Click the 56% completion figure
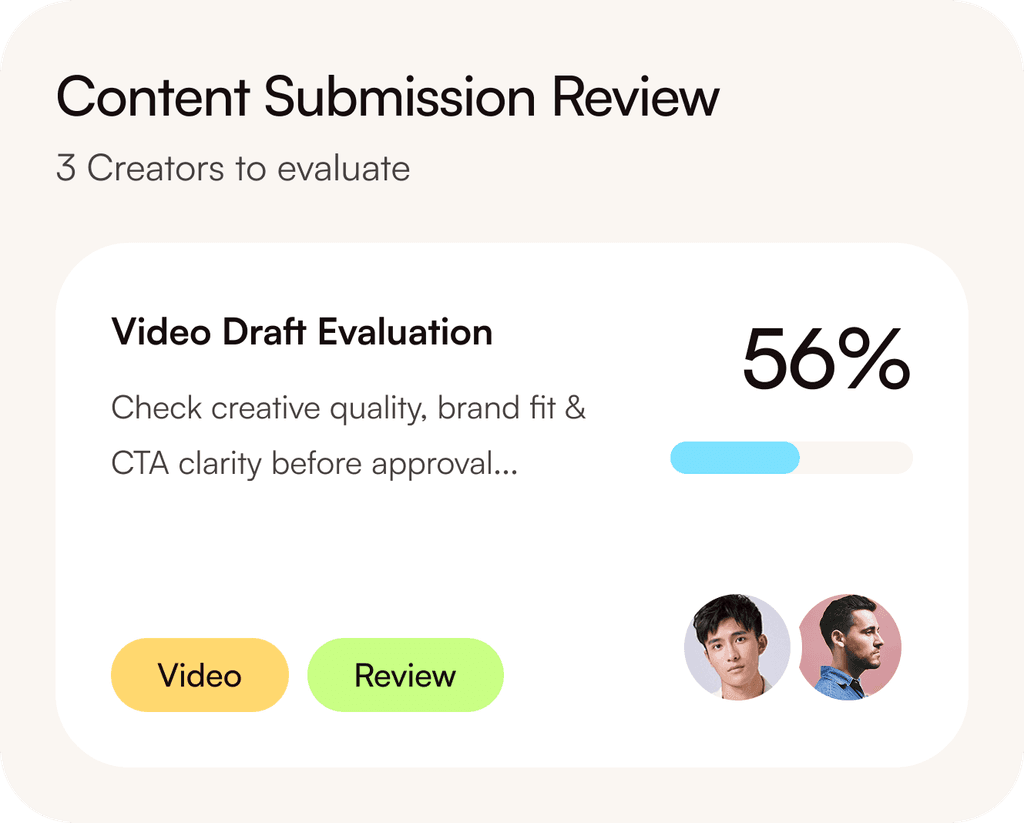This screenshot has width=1024, height=823. (825, 360)
